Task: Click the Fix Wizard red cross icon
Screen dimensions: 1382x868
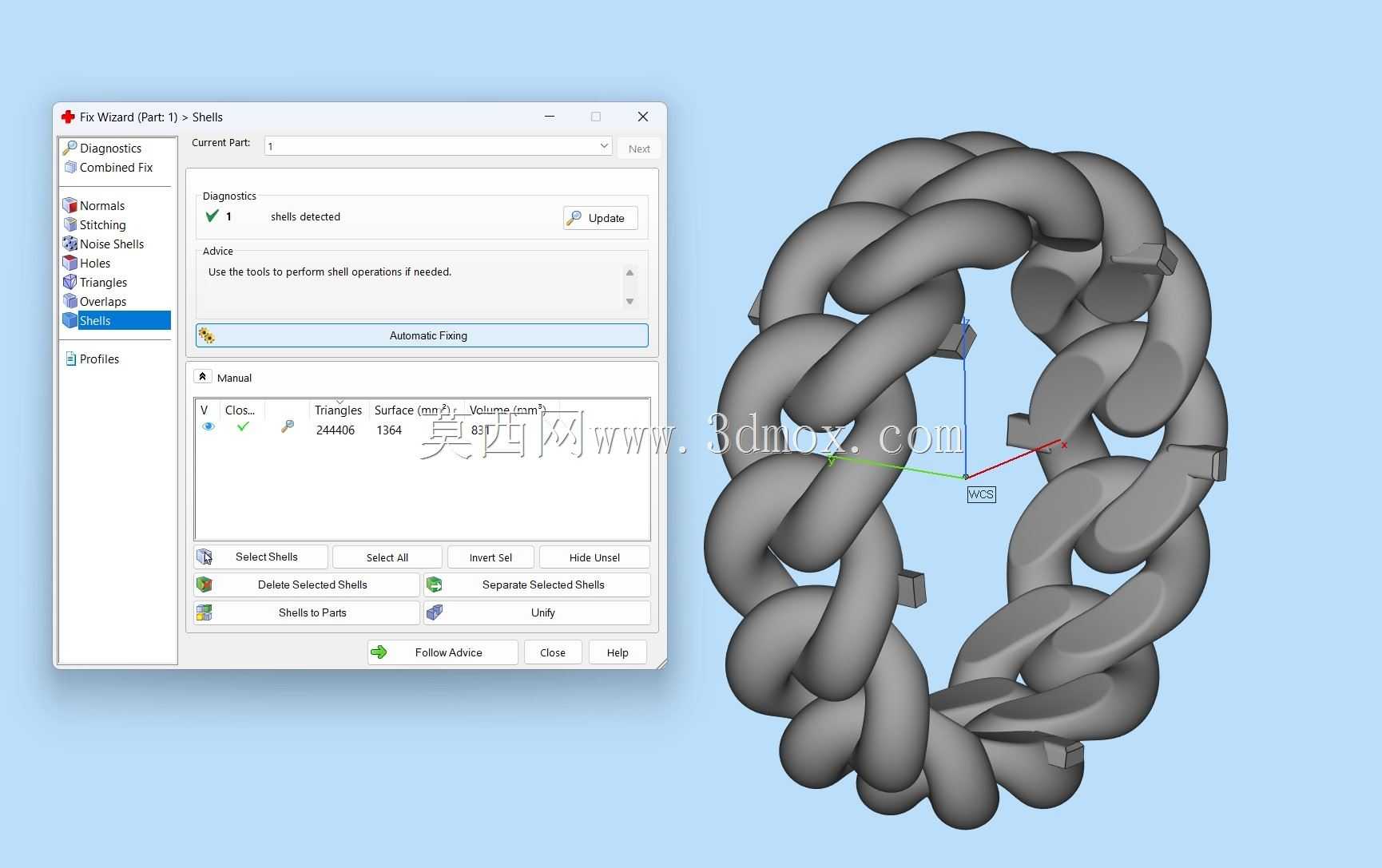Action: point(68,117)
